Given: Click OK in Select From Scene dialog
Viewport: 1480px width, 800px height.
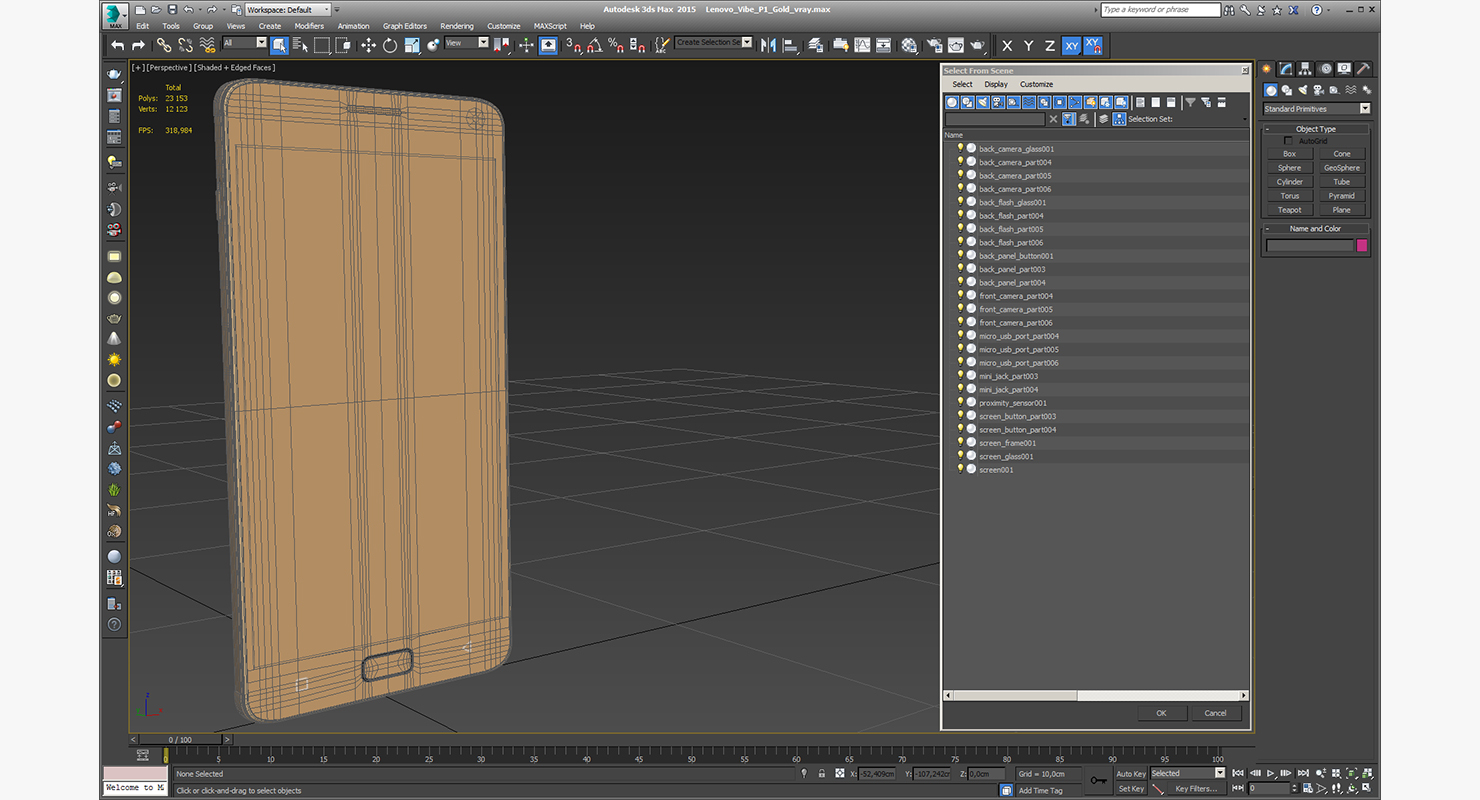Looking at the screenshot, I should coord(1161,713).
